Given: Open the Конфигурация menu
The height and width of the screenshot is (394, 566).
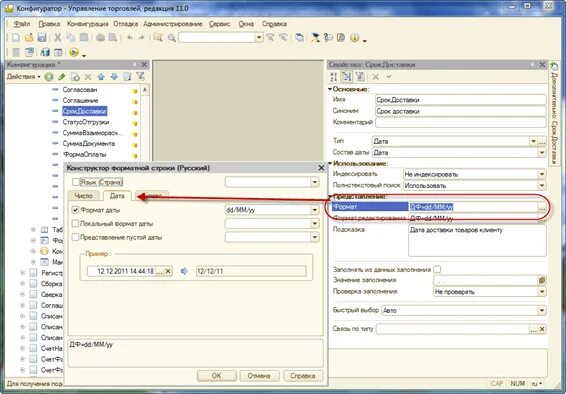Looking at the screenshot, I should coord(87,24).
